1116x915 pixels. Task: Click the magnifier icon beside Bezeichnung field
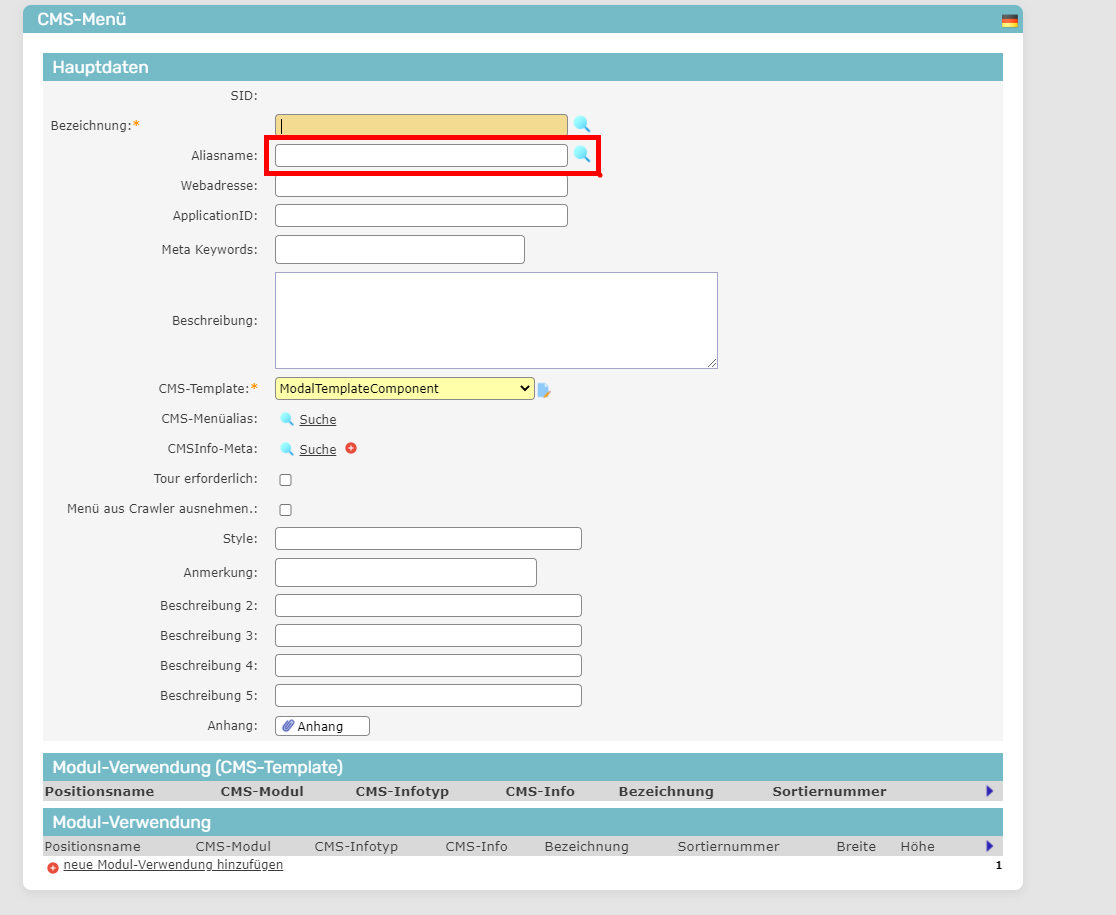click(581, 124)
